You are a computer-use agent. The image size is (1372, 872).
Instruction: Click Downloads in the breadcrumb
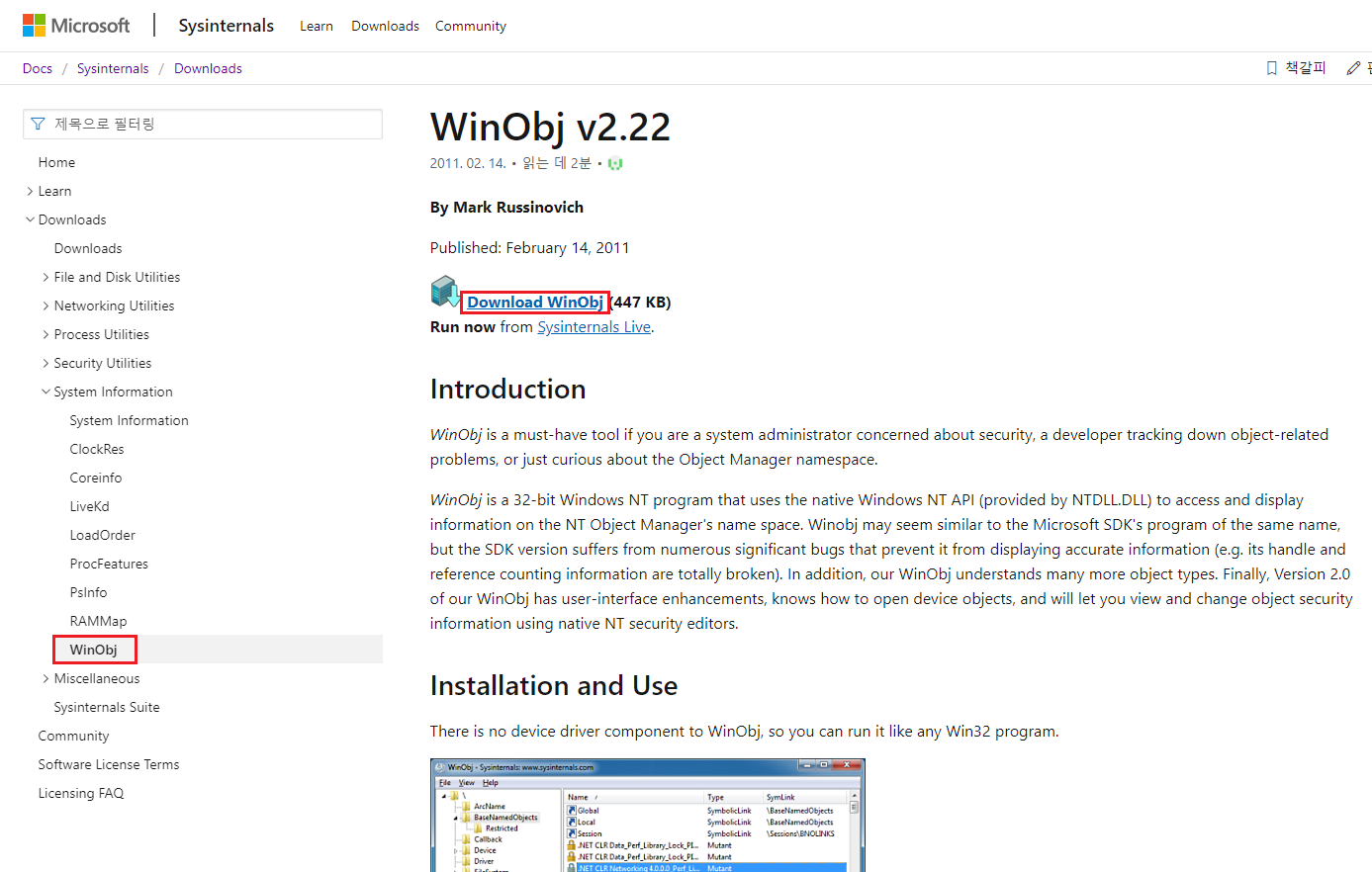click(x=208, y=68)
